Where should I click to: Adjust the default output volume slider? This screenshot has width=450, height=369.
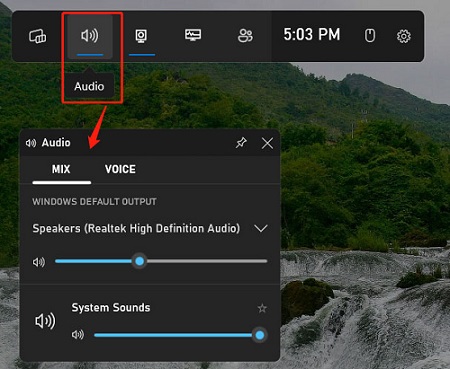coord(161,261)
